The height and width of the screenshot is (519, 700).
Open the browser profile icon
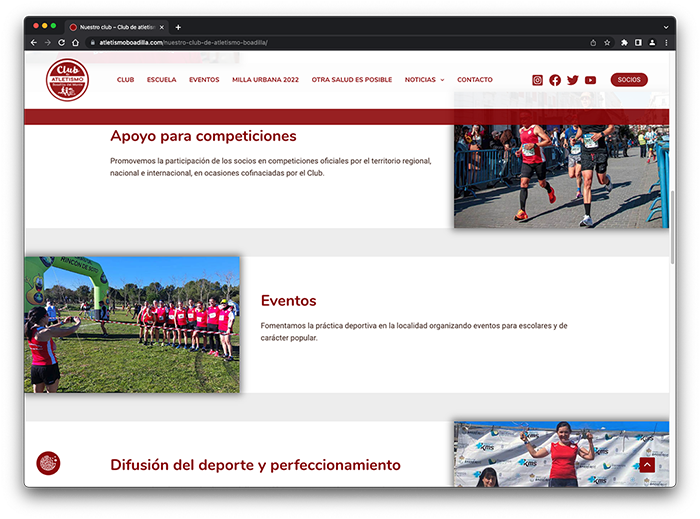(652, 42)
